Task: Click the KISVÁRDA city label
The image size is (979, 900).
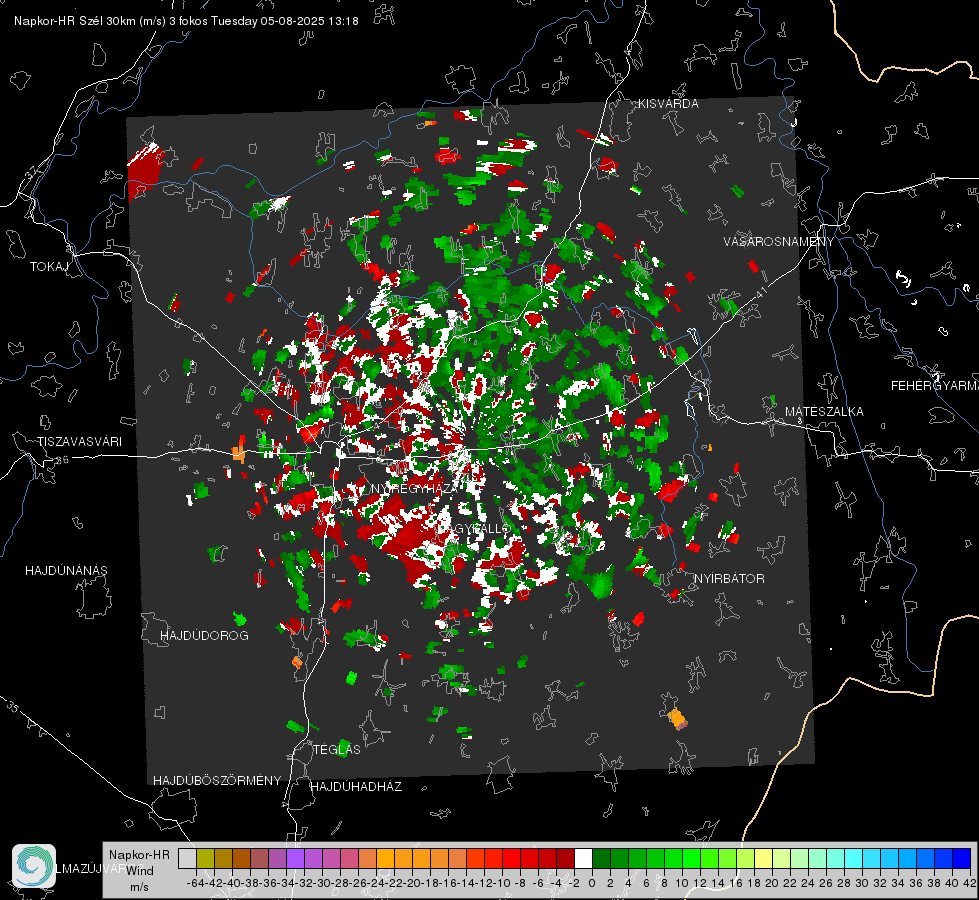Action: (668, 104)
